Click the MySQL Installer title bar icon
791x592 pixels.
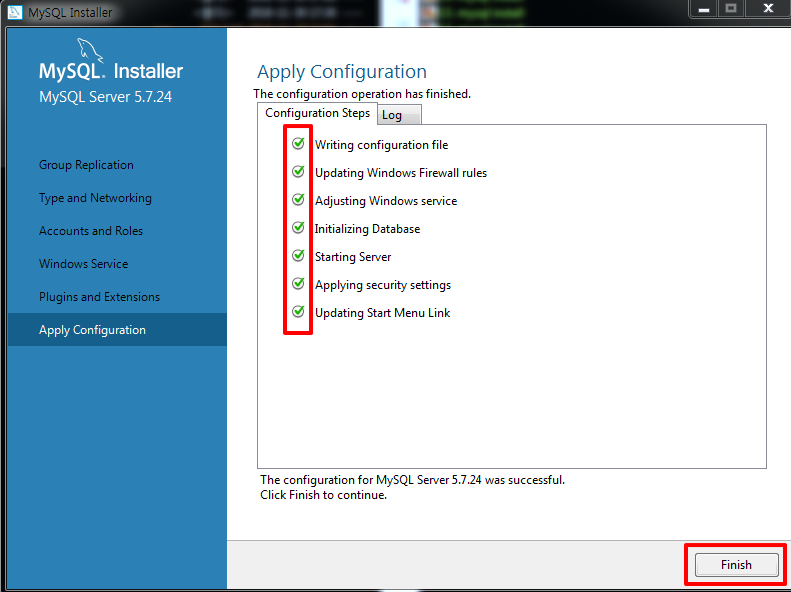pyautogui.click(x=15, y=12)
